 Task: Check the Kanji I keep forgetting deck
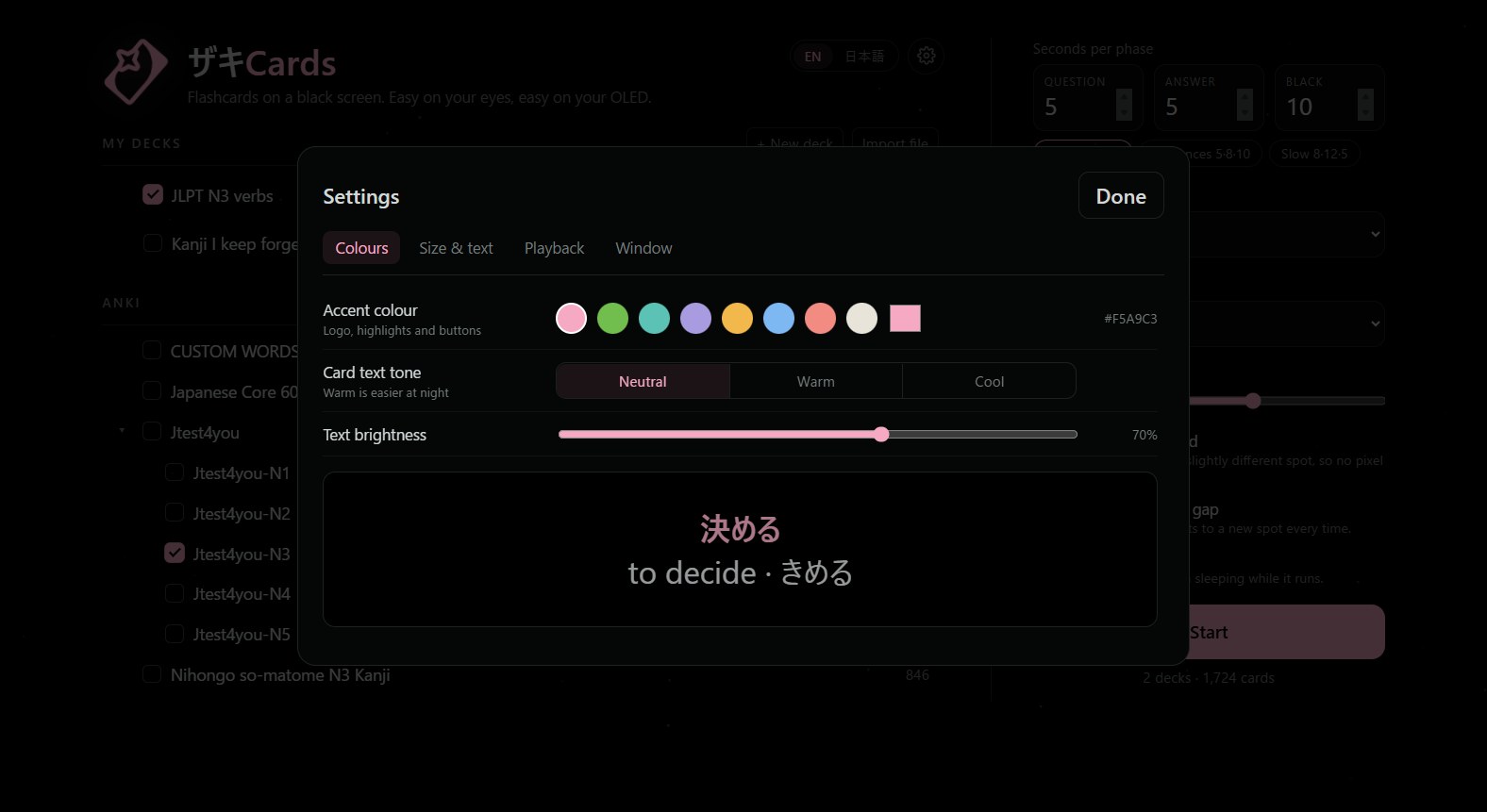(153, 243)
